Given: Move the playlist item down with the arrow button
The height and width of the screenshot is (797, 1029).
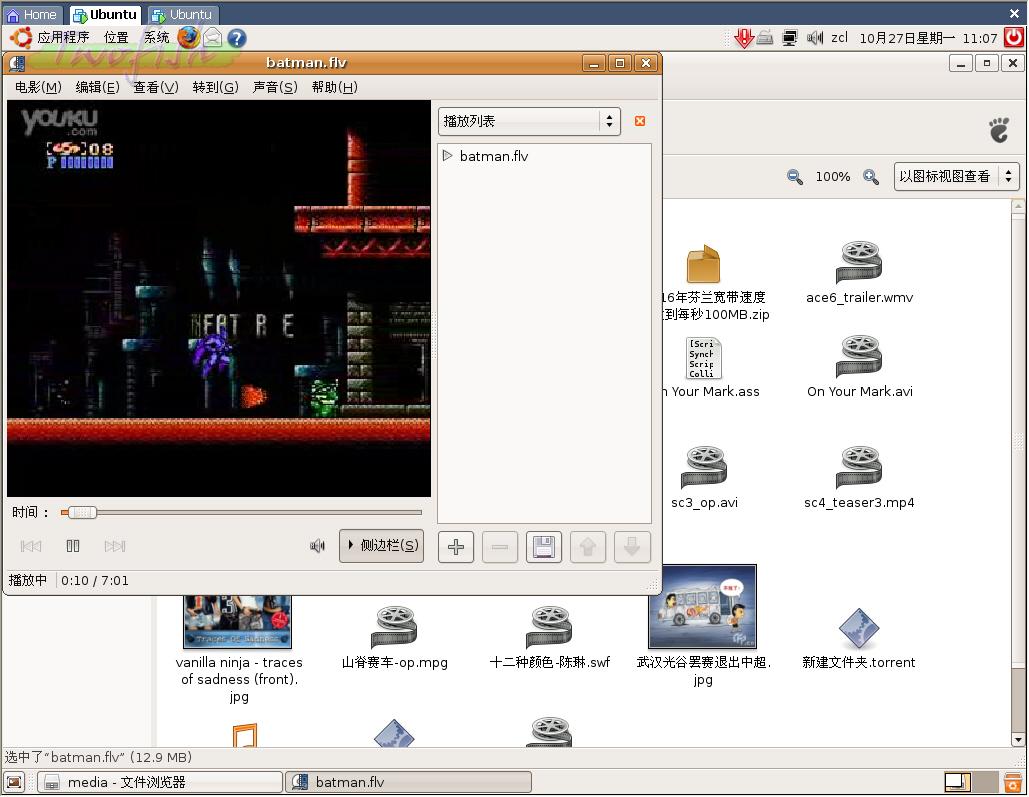Looking at the screenshot, I should [x=632, y=547].
